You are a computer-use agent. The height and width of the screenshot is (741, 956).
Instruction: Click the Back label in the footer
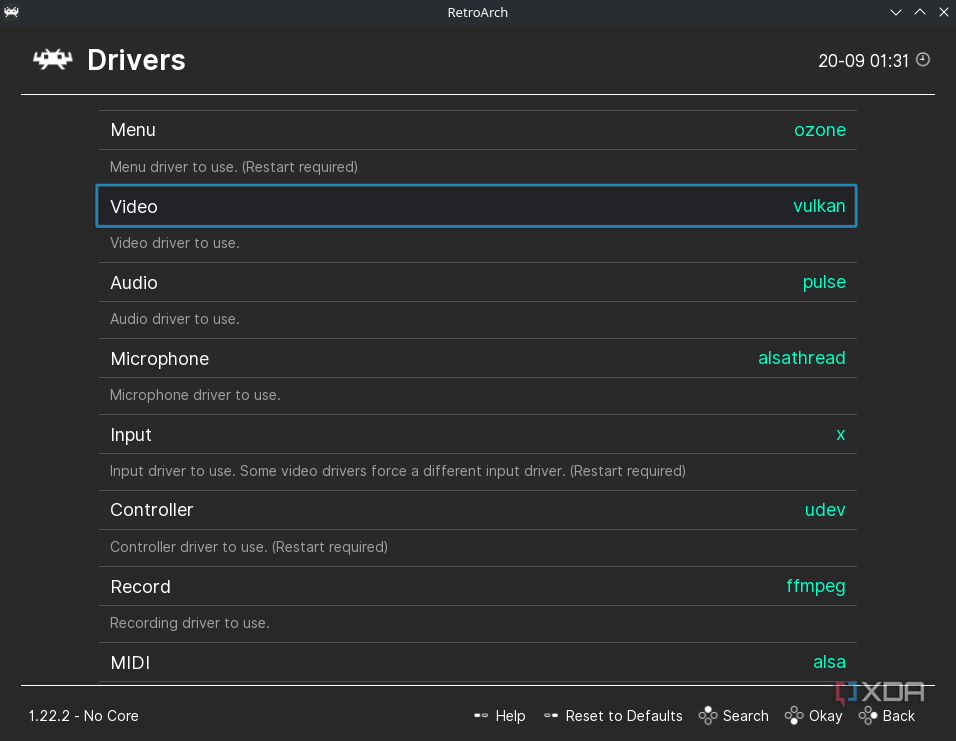click(899, 715)
